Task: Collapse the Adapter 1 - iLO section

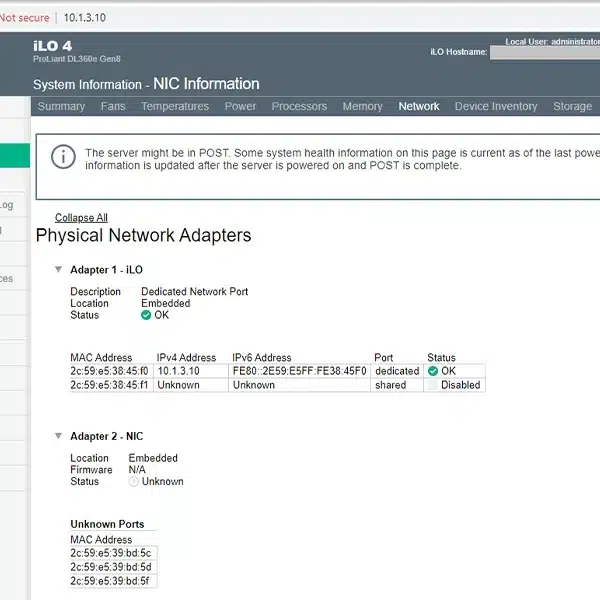Action: pos(59,270)
